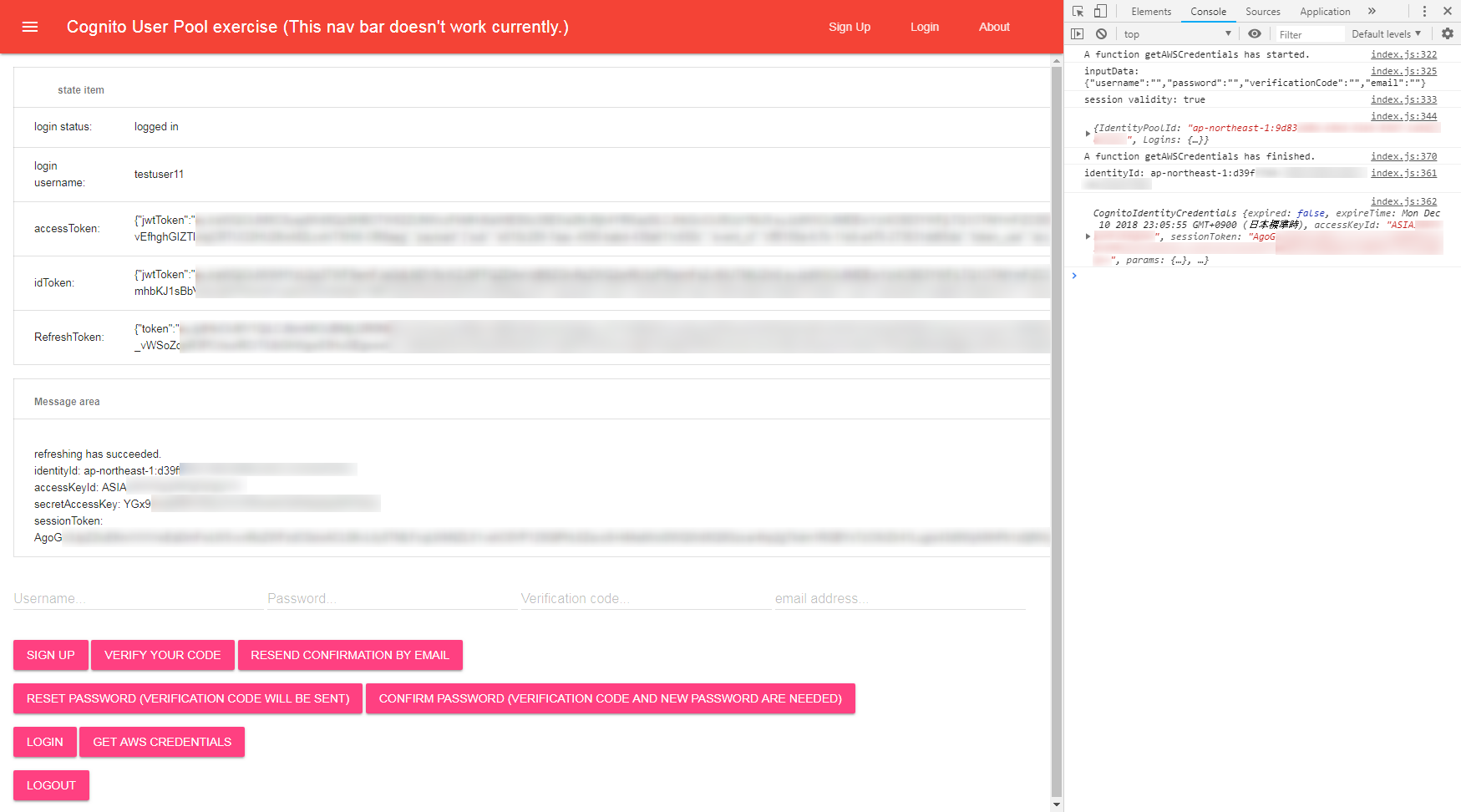Open the Default levels dropdown

click(1386, 33)
